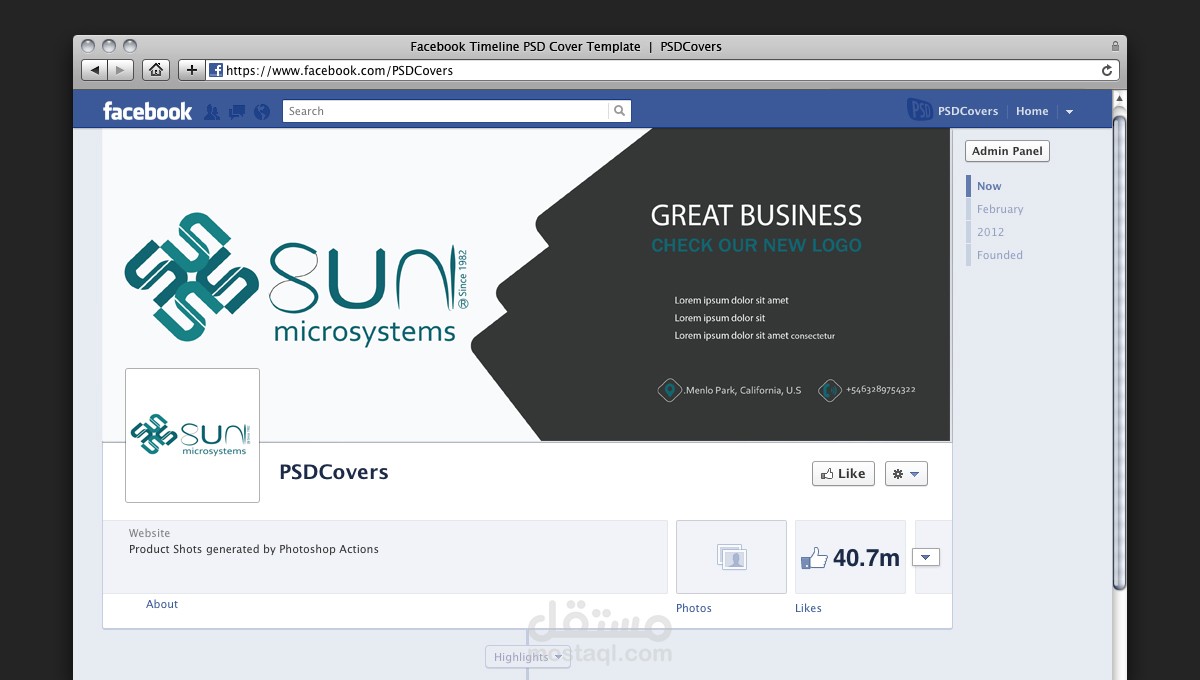Click the Facebook favicon in the address bar
Viewport: 1200px width, 680px height.
pos(215,71)
